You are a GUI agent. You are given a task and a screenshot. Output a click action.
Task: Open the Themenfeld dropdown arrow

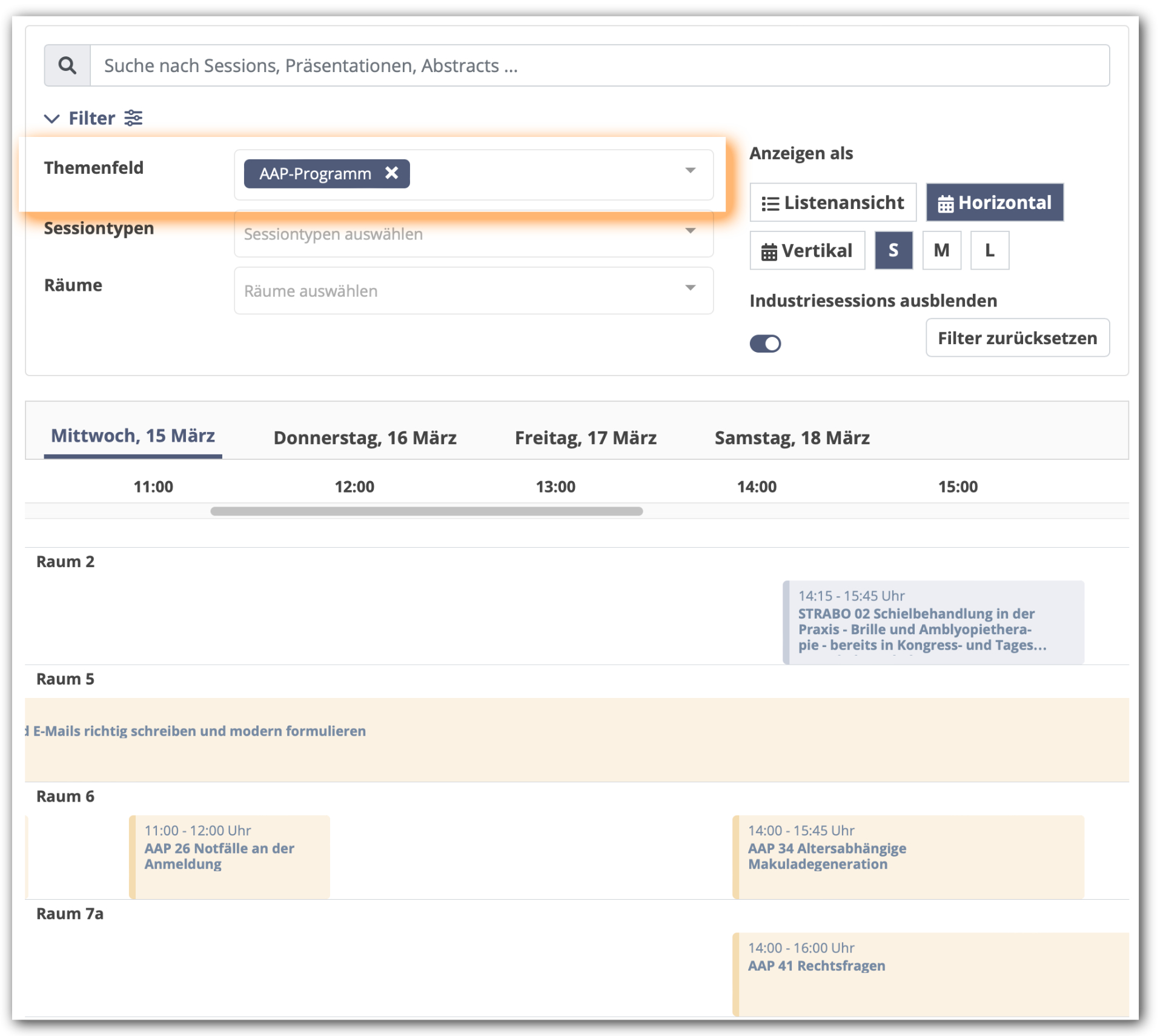(690, 170)
